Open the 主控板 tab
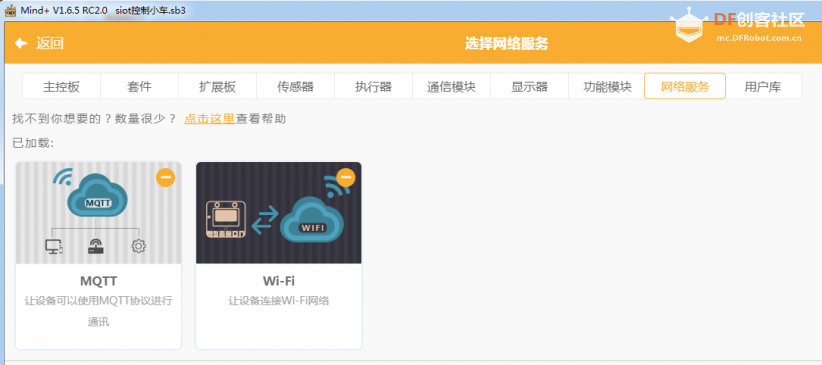The width and height of the screenshot is (822, 365). point(61,87)
